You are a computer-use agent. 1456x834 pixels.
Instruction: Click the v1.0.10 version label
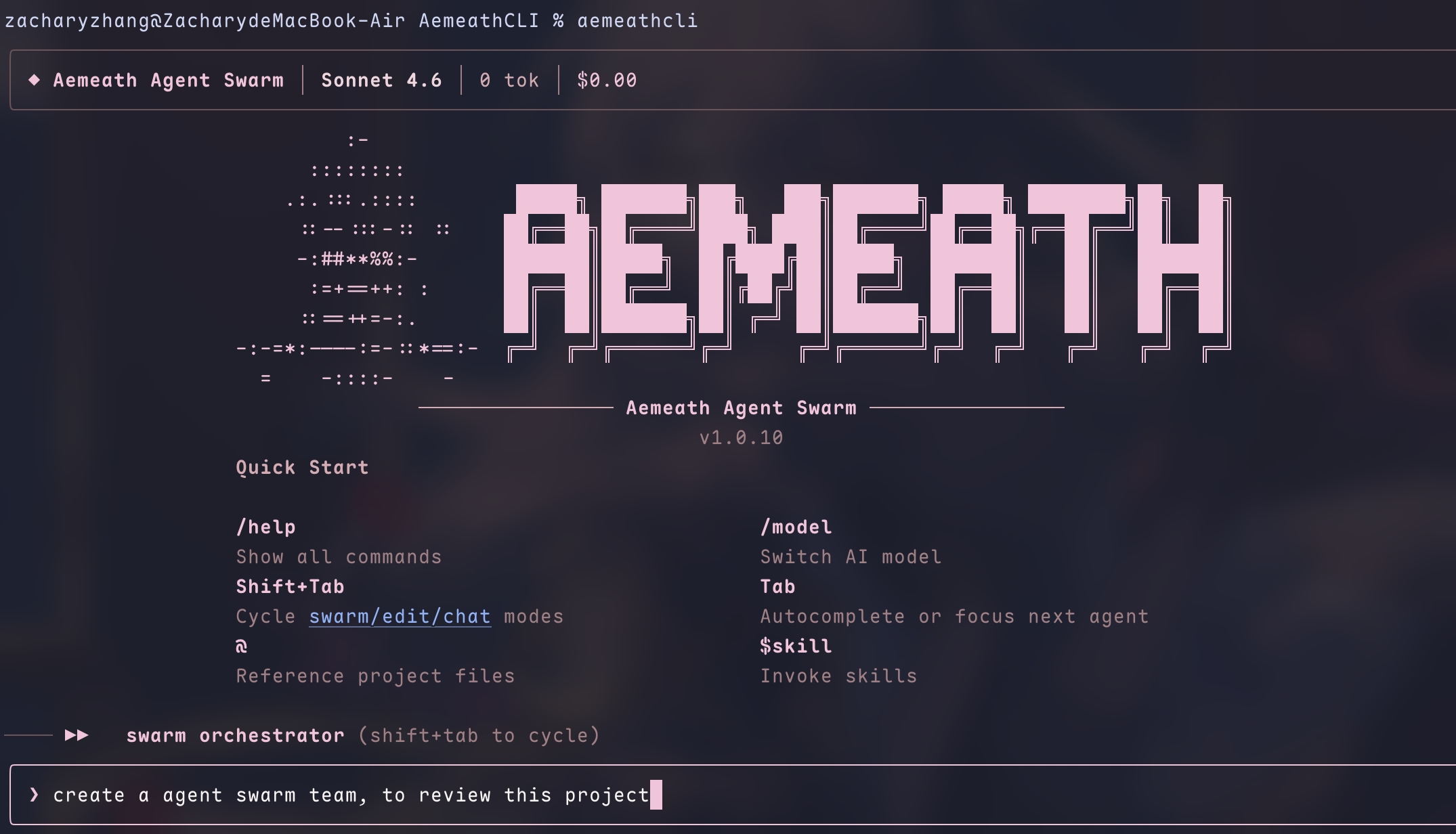coord(741,437)
